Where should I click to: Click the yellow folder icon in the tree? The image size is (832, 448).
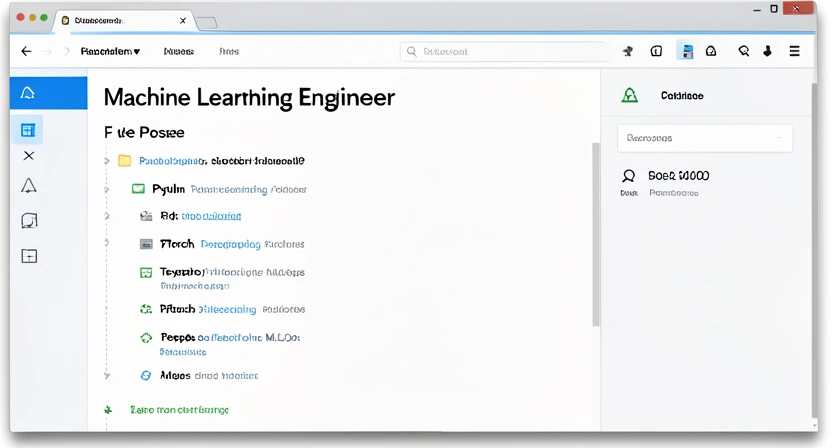point(125,160)
